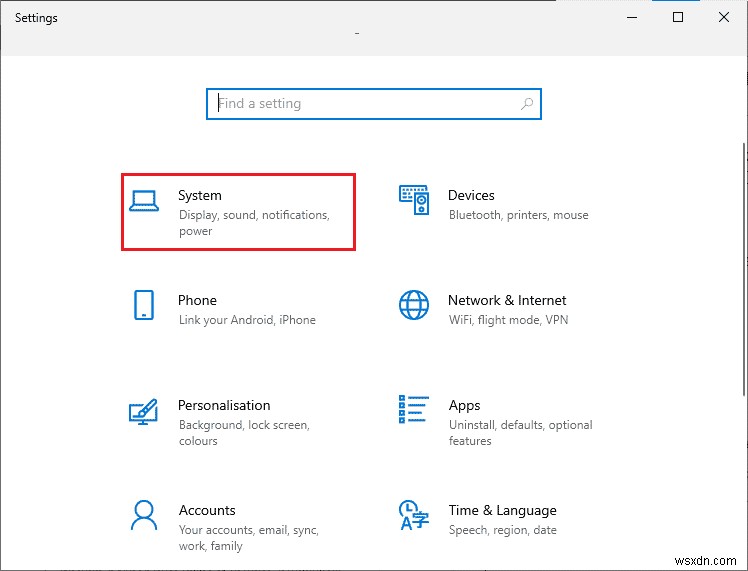Open the Devices settings heading

471,195
